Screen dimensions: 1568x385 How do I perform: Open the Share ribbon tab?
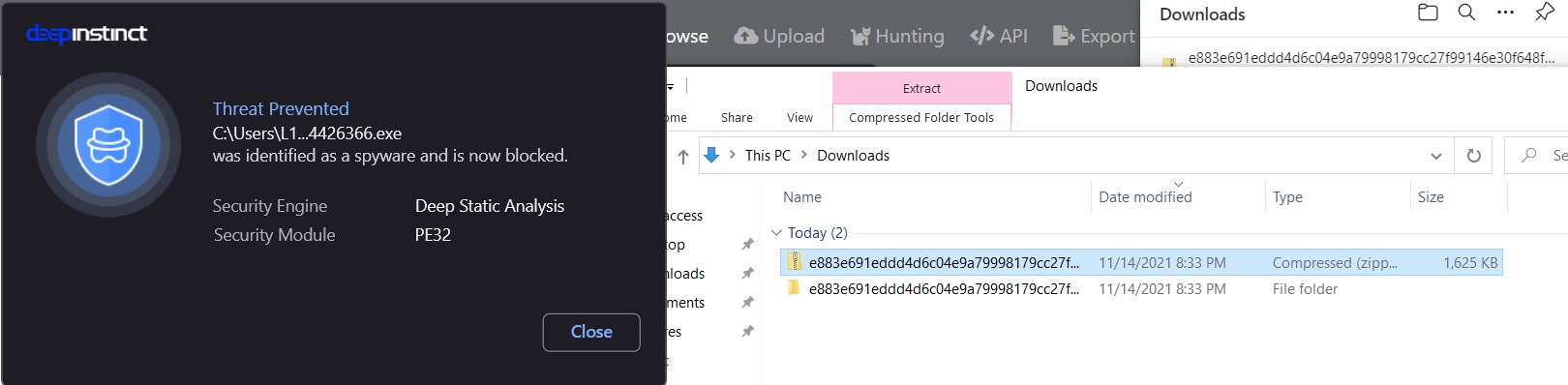click(737, 117)
